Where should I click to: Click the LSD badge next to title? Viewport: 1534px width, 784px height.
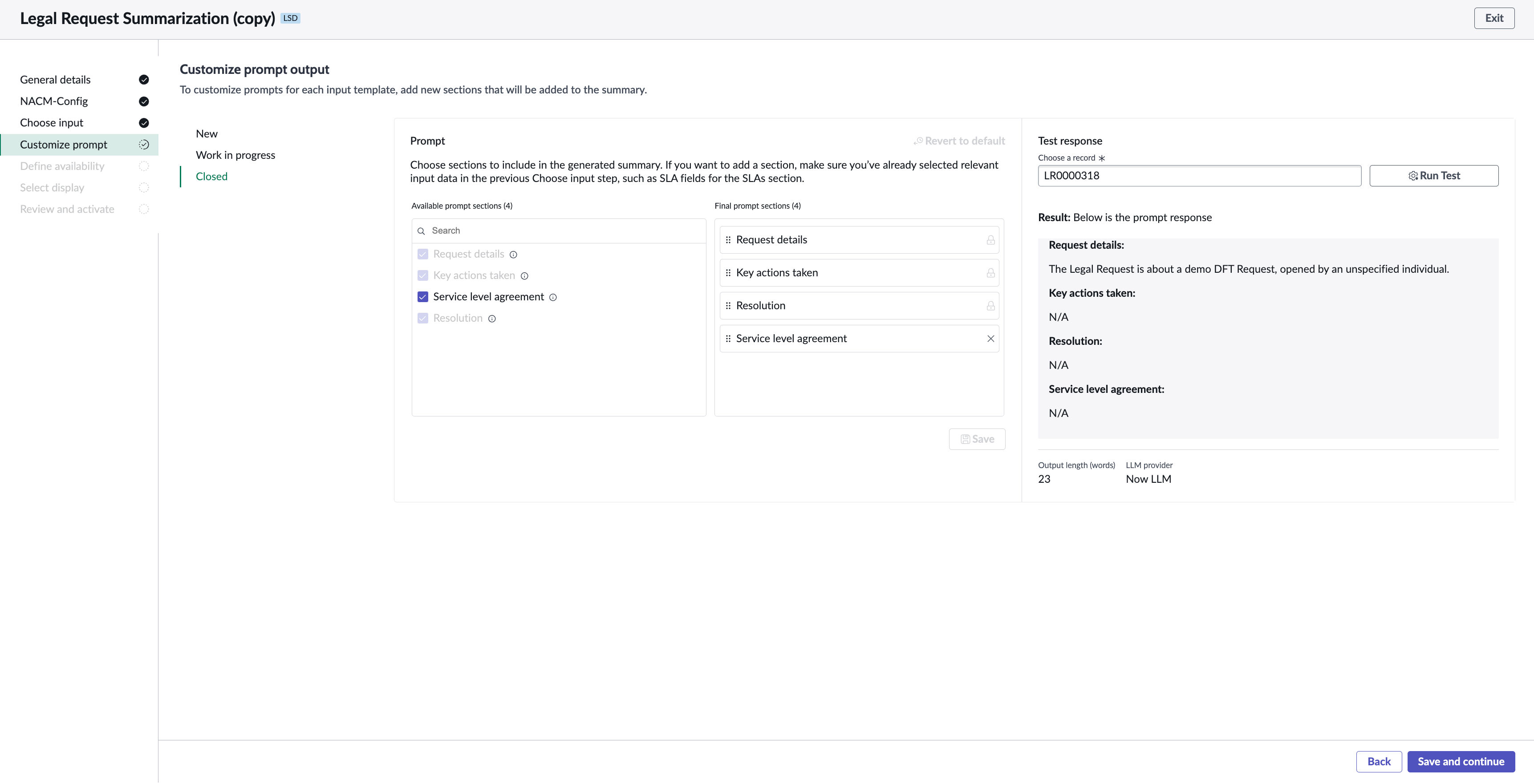pos(291,18)
